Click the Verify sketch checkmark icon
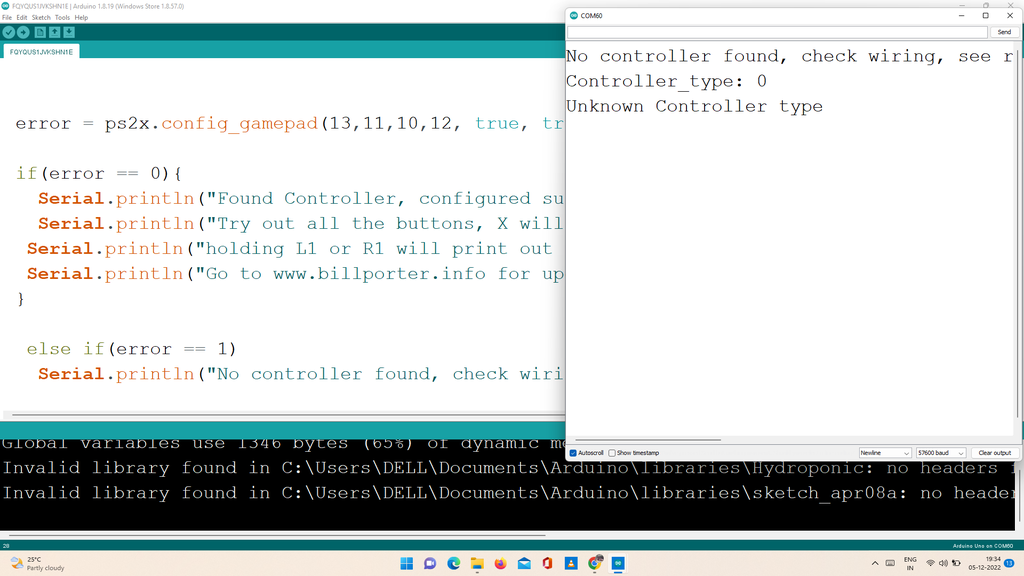 8,32
